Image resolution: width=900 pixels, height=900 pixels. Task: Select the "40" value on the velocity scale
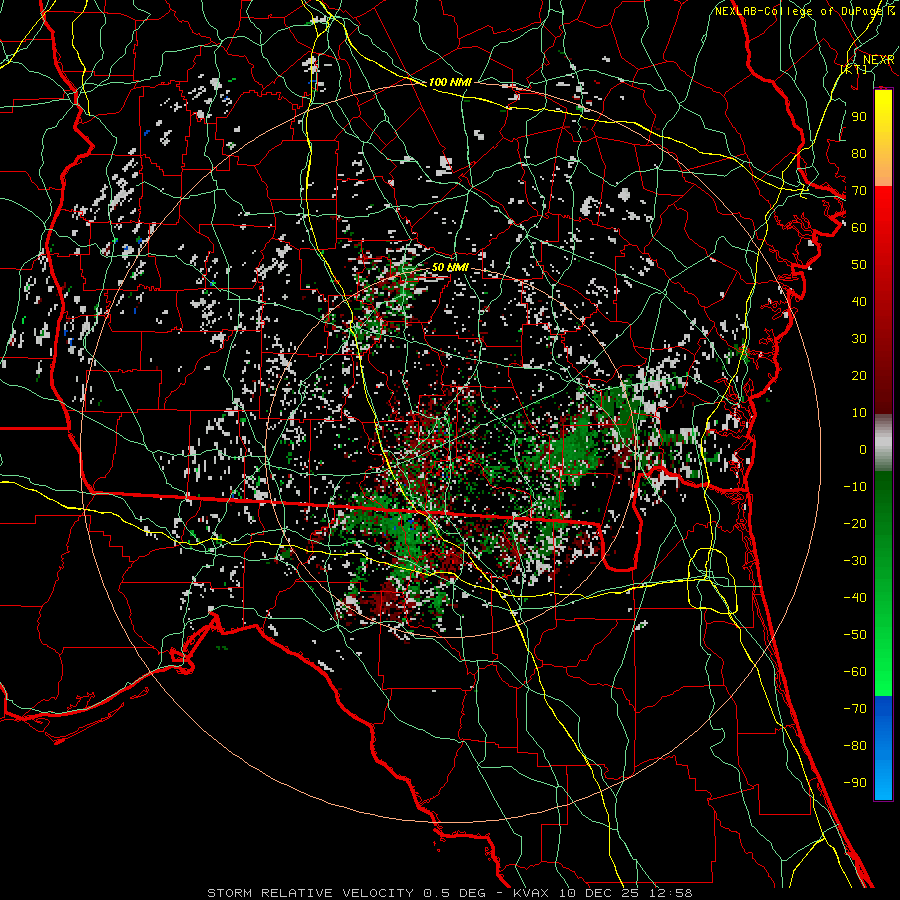coord(859,301)
